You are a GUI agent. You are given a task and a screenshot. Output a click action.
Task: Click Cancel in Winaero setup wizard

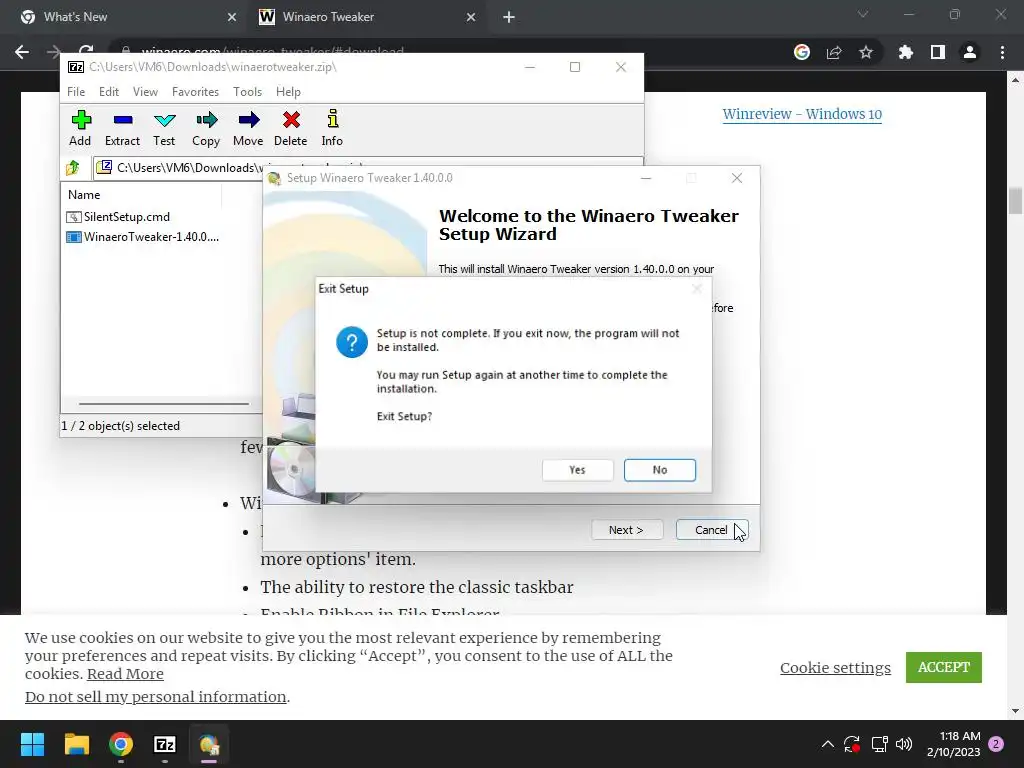(x=712, y=530)
